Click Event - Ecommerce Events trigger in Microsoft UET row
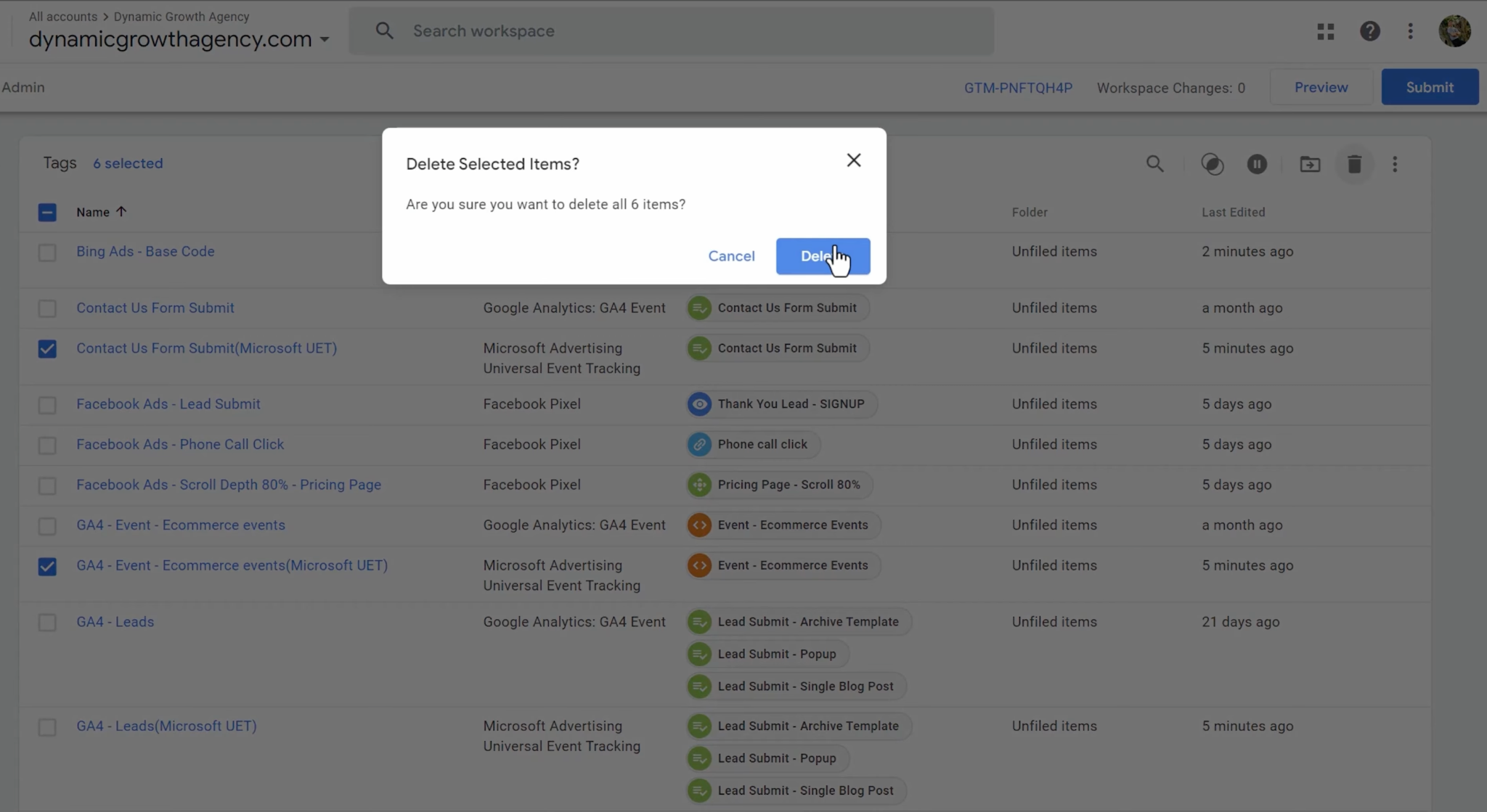Viewport: 1487px width, 812px height. tap(783, 565)
